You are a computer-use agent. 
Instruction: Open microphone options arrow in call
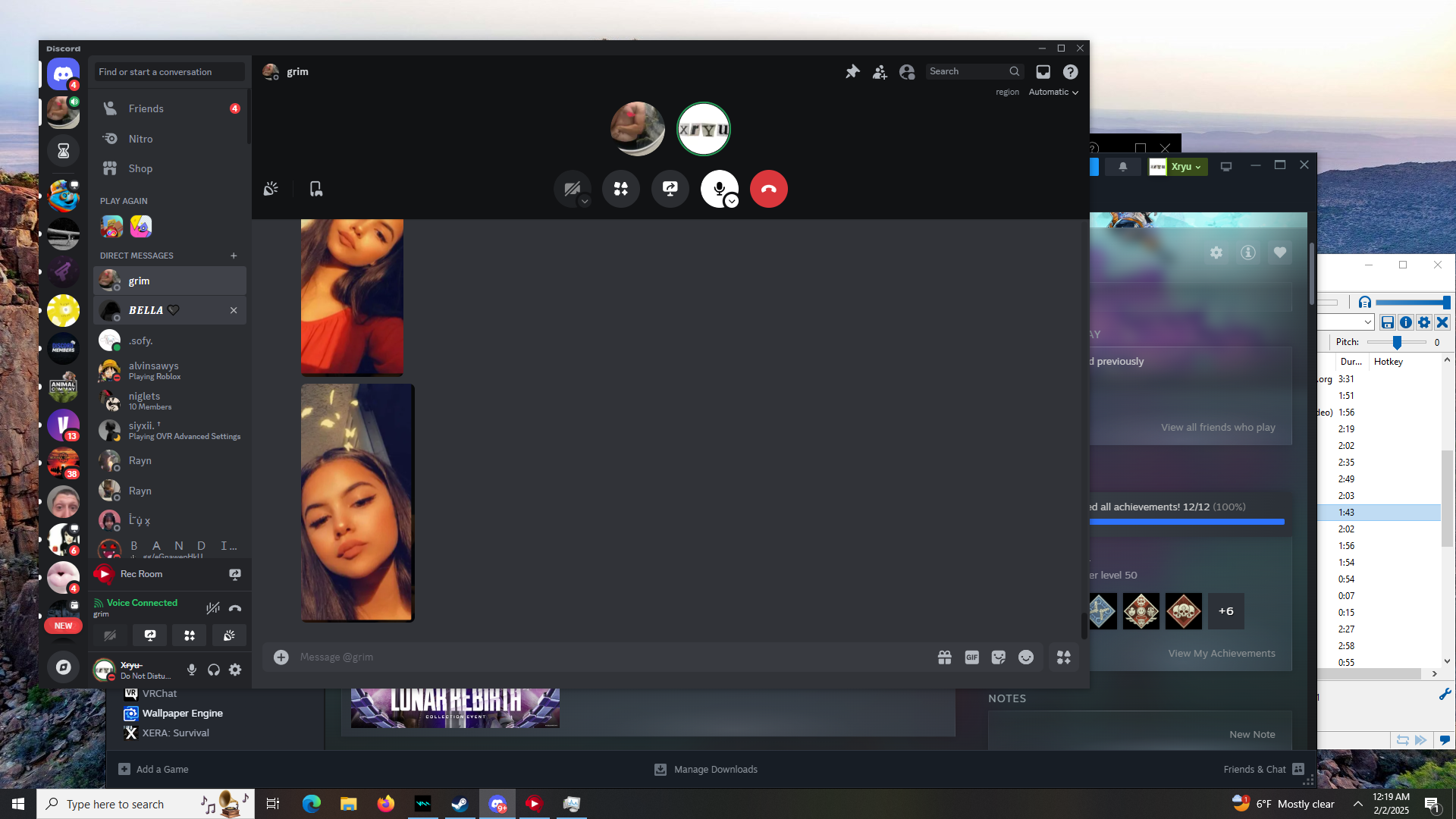pos(732,201)
